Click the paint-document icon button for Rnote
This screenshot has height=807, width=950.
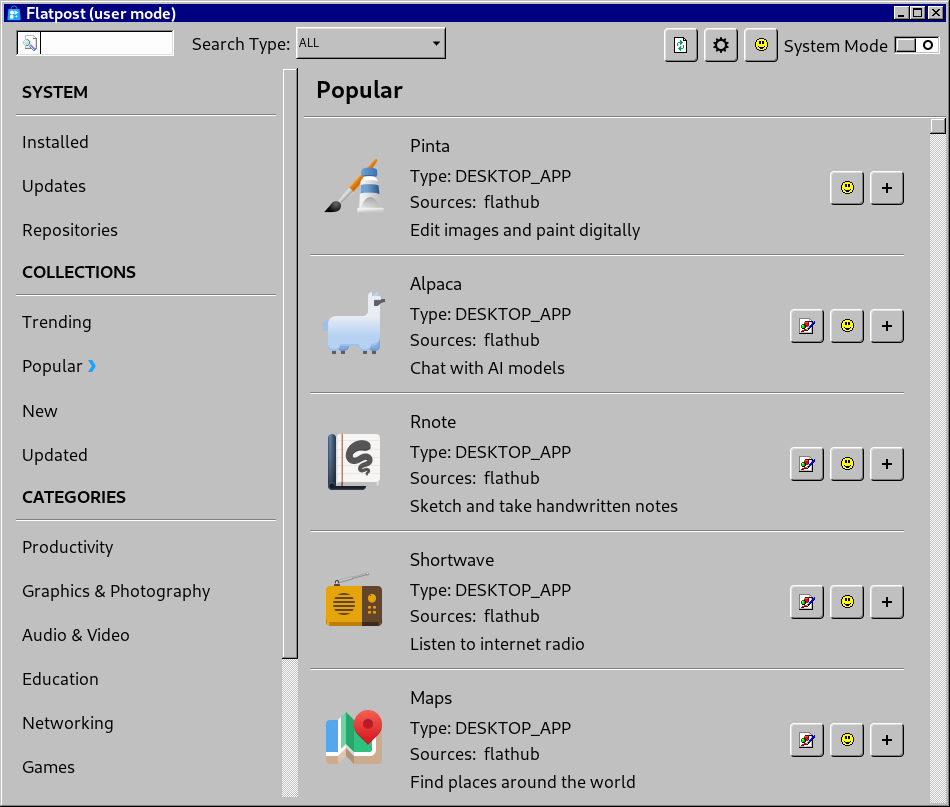pos(807,464)
